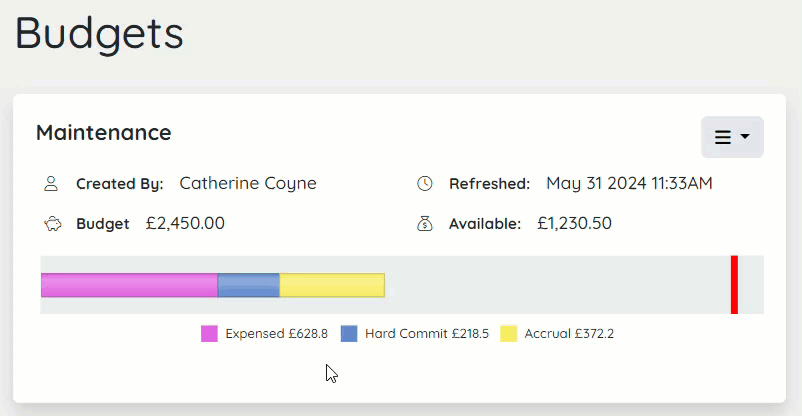Click the piggy bank icon beside Budget
The height and width of the screenshot is (416, 802).
point(52,224)
